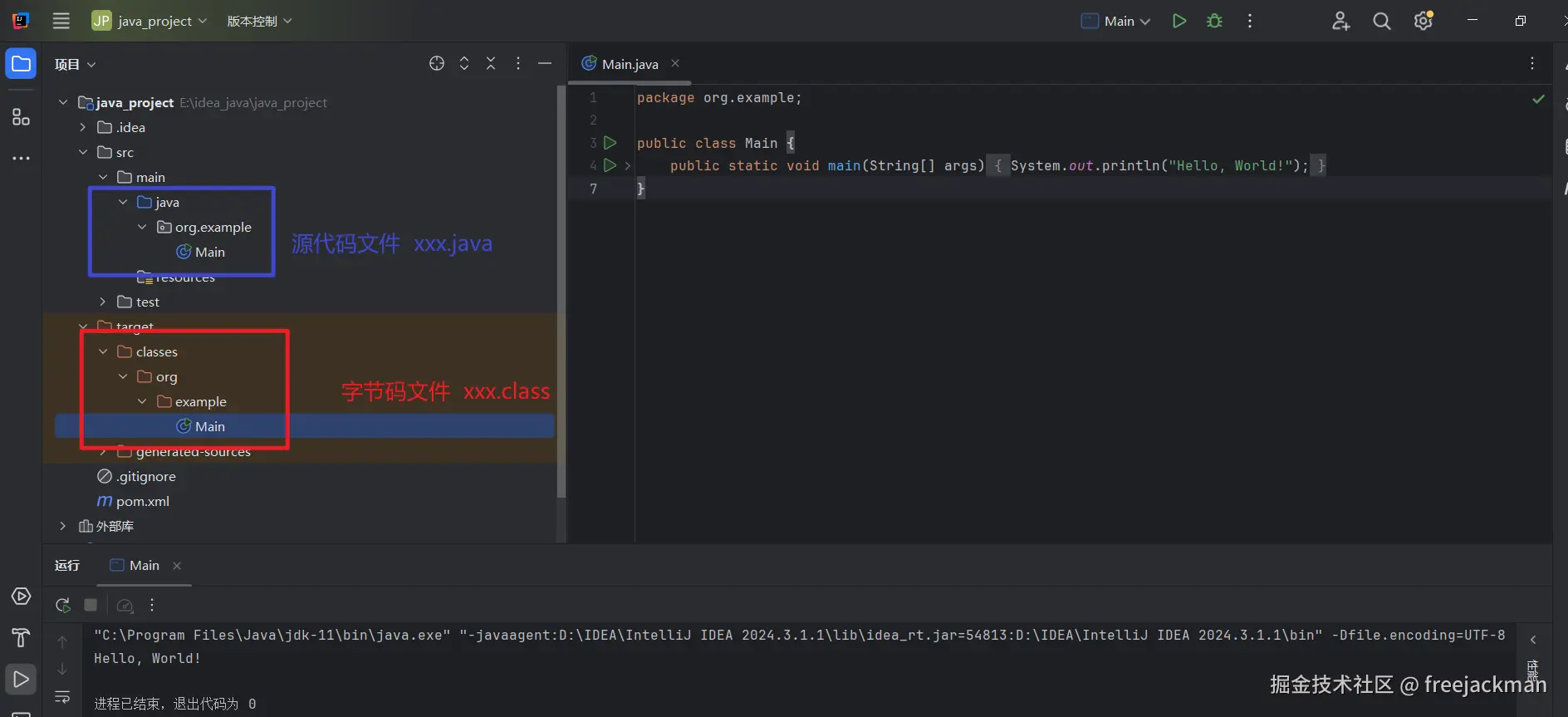This screenshot has width=1568, height=717.
Task: Open the java_project project dropdown
Action: click(150, 21)
